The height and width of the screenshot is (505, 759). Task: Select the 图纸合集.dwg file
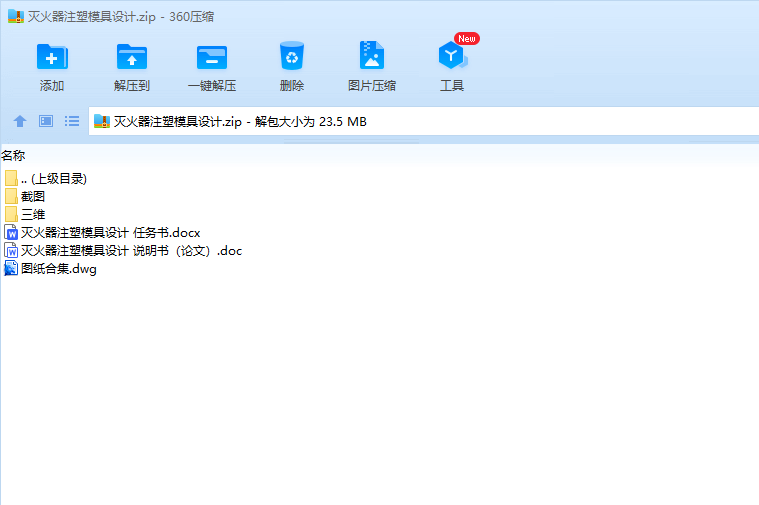(x=50, y=269)
